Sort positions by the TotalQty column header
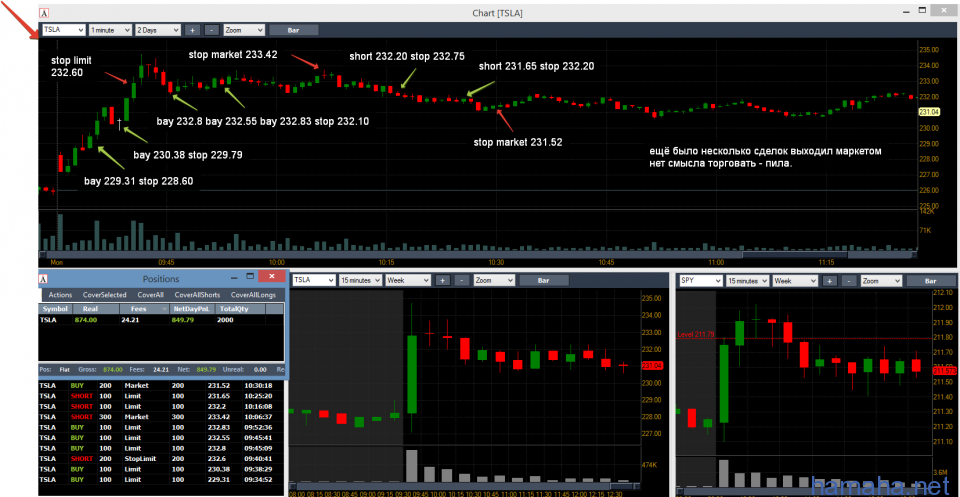Viewport: 960px width, 497px height. pos(239,310)
